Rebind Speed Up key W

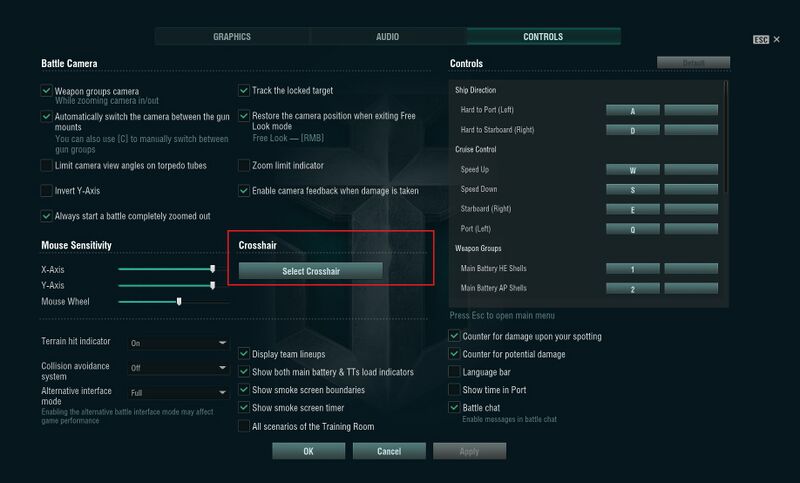click(x=633, y=170)
